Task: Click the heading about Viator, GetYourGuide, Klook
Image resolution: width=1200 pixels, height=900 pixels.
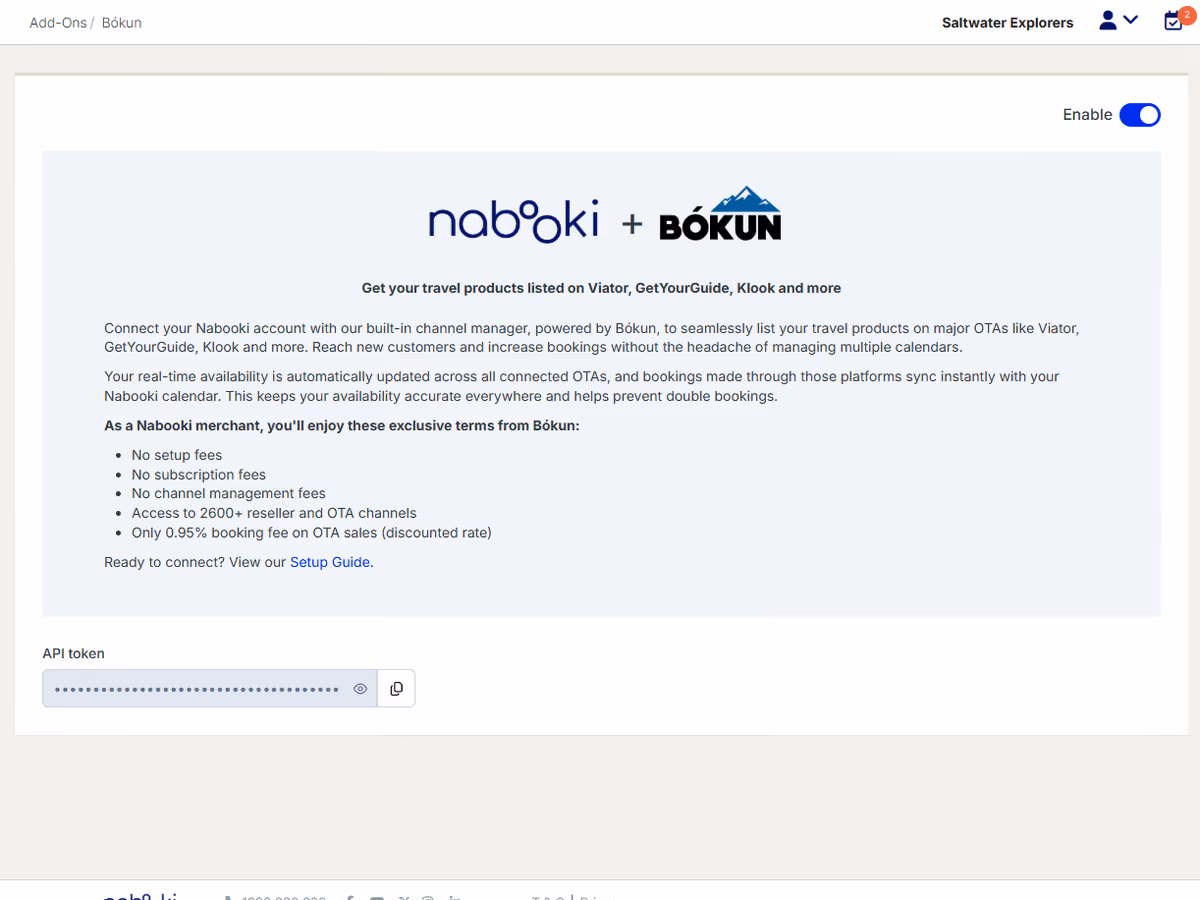Action: (x=601, y=288)
